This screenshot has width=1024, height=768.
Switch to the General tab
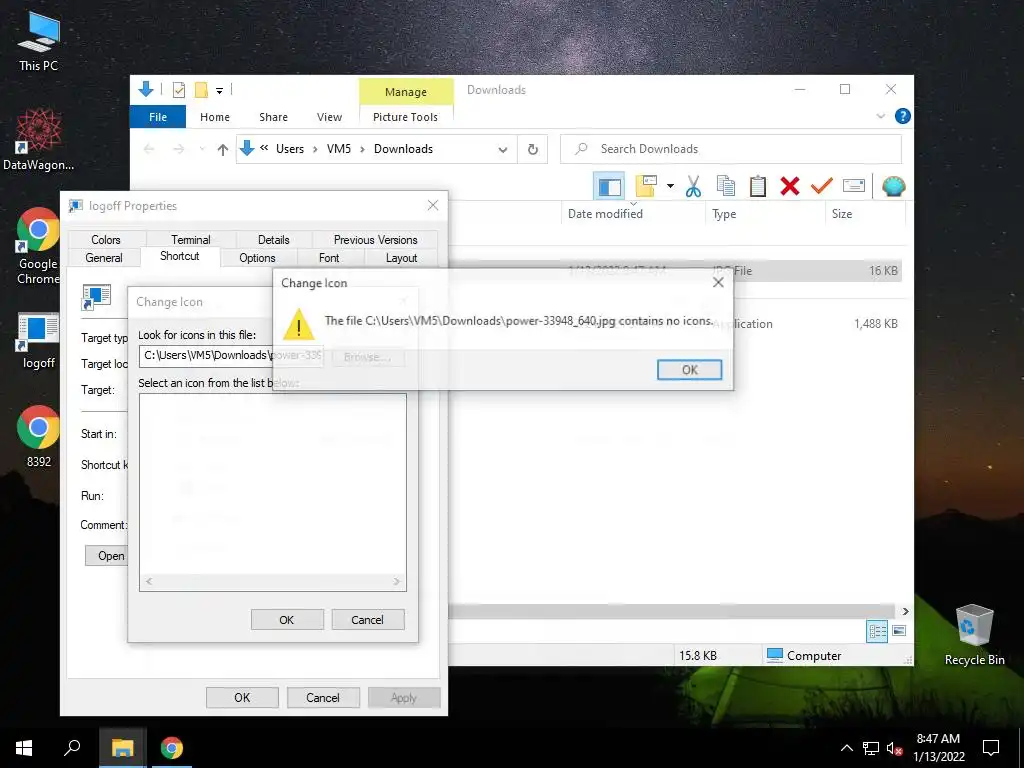click(x=104, y=258)
